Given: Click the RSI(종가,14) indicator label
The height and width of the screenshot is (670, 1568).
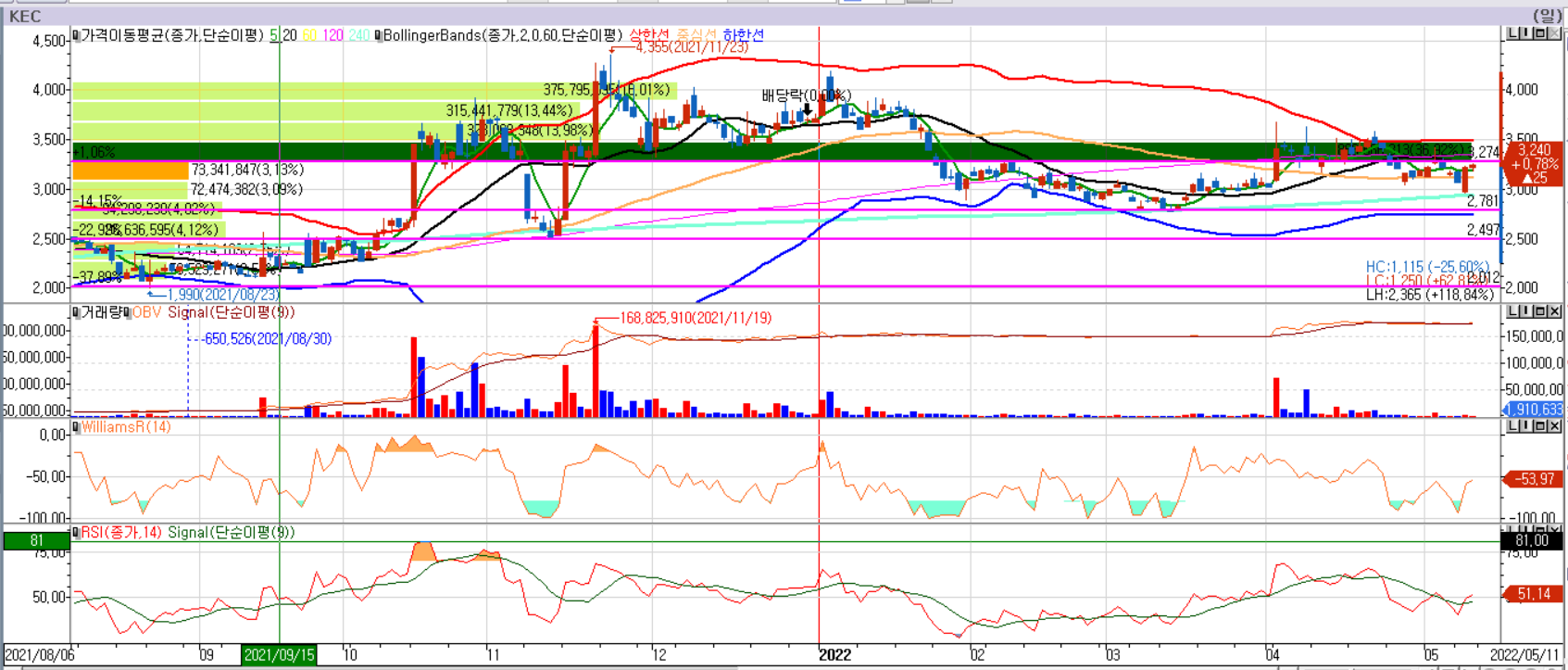Looking at the screenshot, I should (121, 532).
